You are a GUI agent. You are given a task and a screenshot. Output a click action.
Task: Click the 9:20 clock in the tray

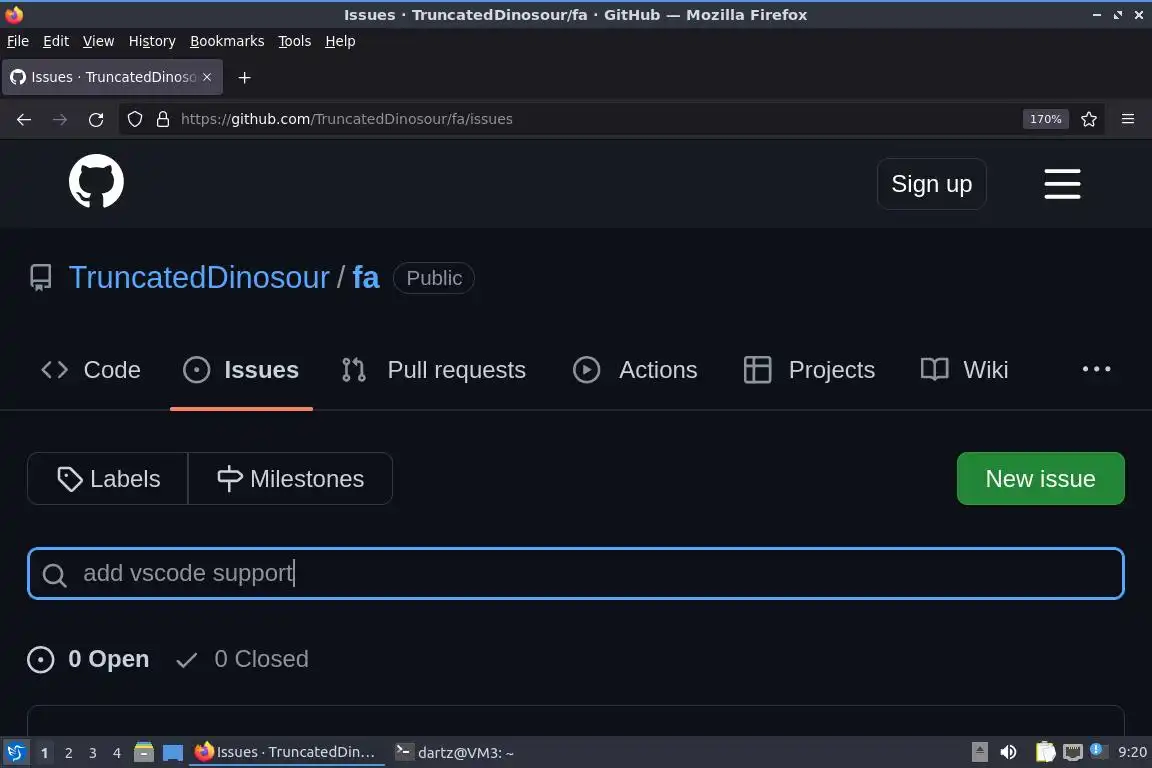(1132, 752)
